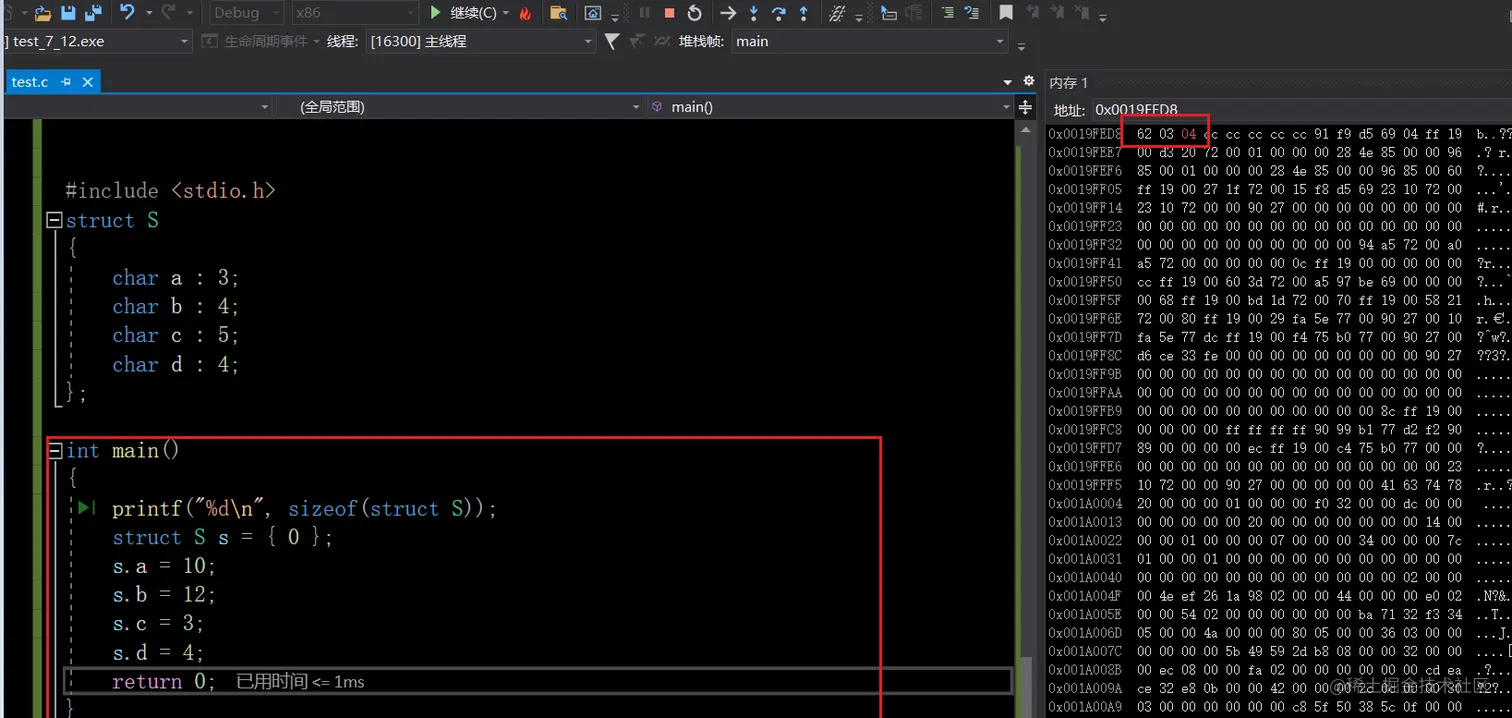Click the red 04 memory byte

tap(1189, 134)
